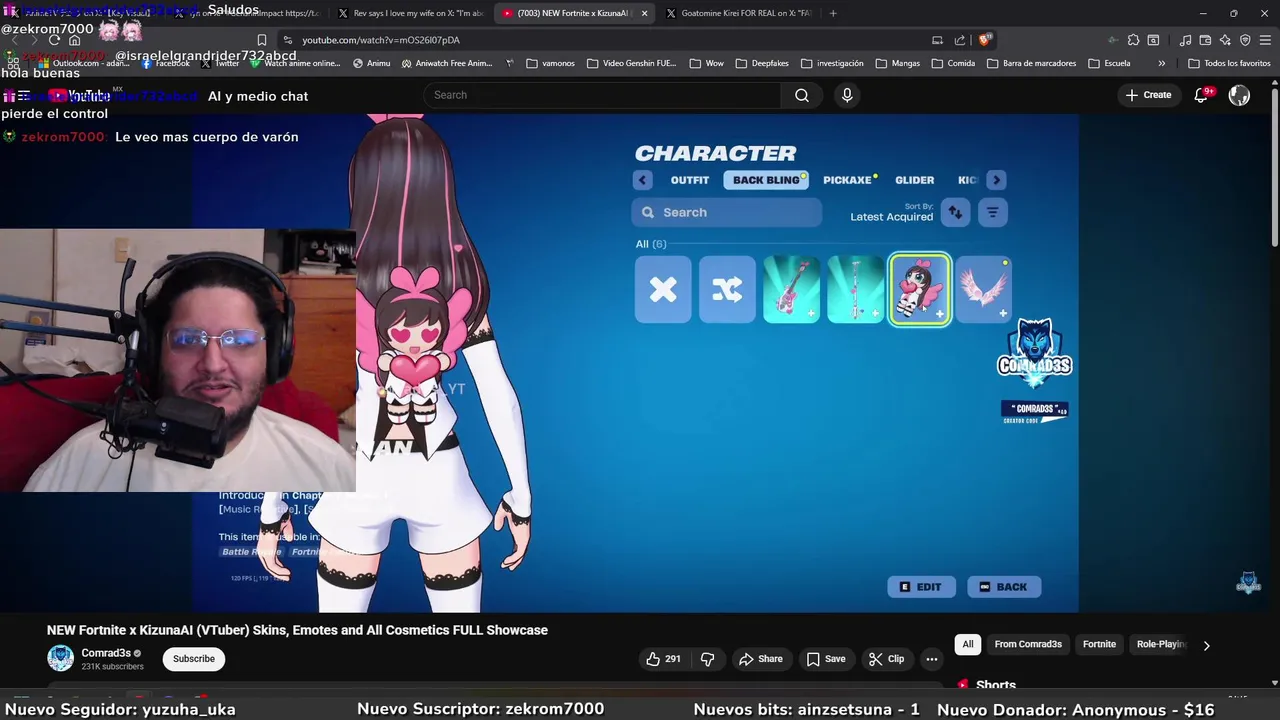Image resolution: width=1280 pixels, height=720 pixels.
Task: Open the Comrad3s channel name link
Action: click(x=106, y=653)
